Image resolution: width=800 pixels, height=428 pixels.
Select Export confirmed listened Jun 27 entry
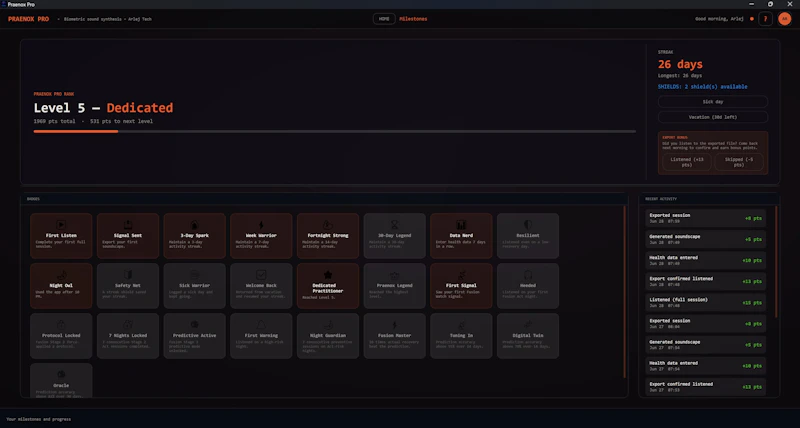706,387
